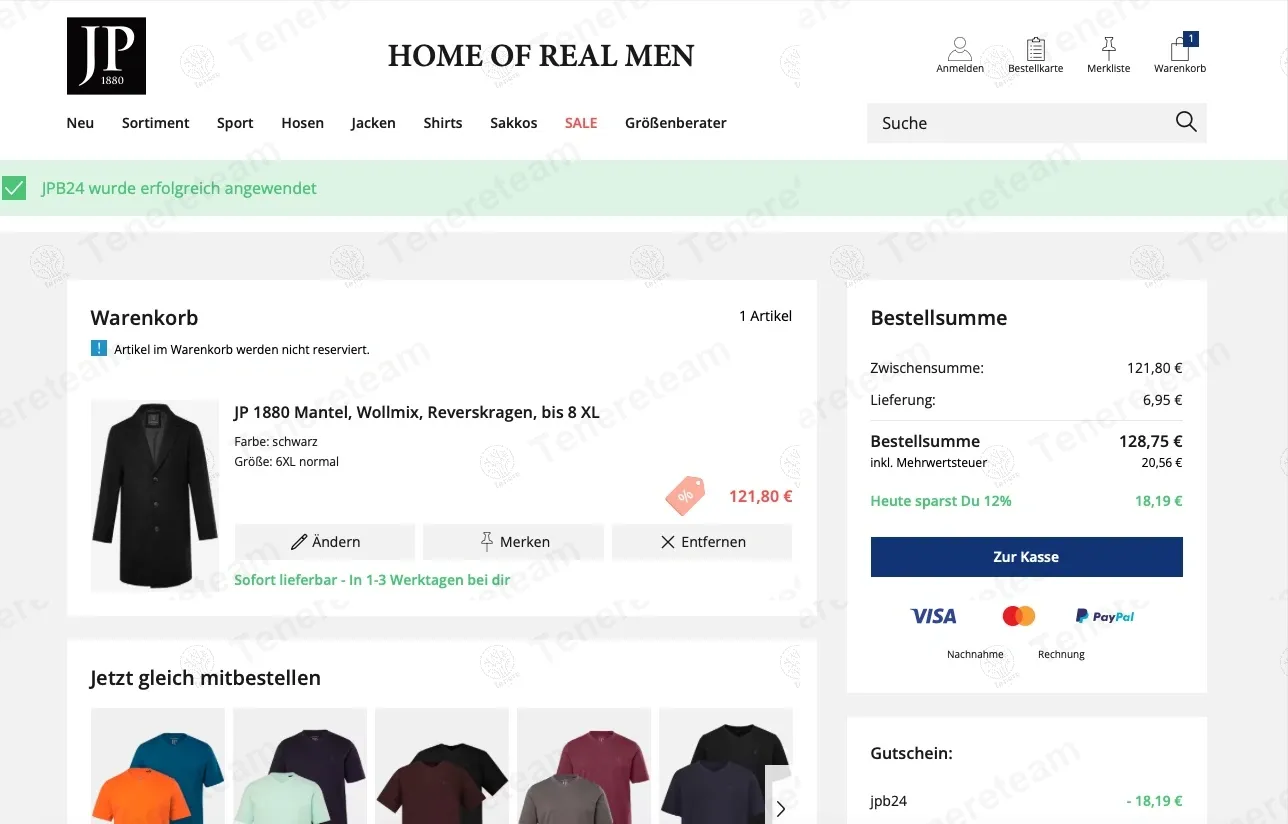Click the Ändern button
Image resolution: width=1288 pixels, height=824 pixels.
(325, 541)
